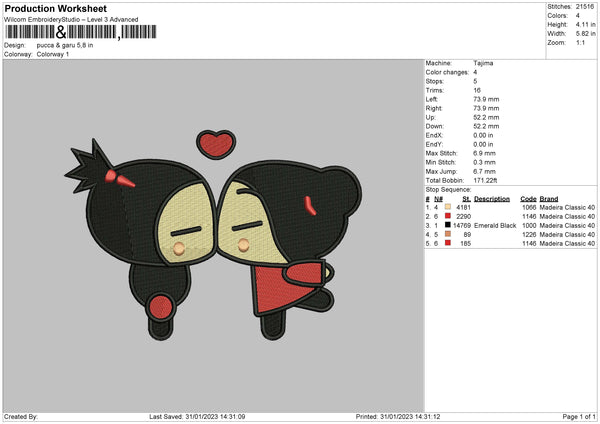
Task: Click thread code '1226'
Action: [x=529, y=235]
